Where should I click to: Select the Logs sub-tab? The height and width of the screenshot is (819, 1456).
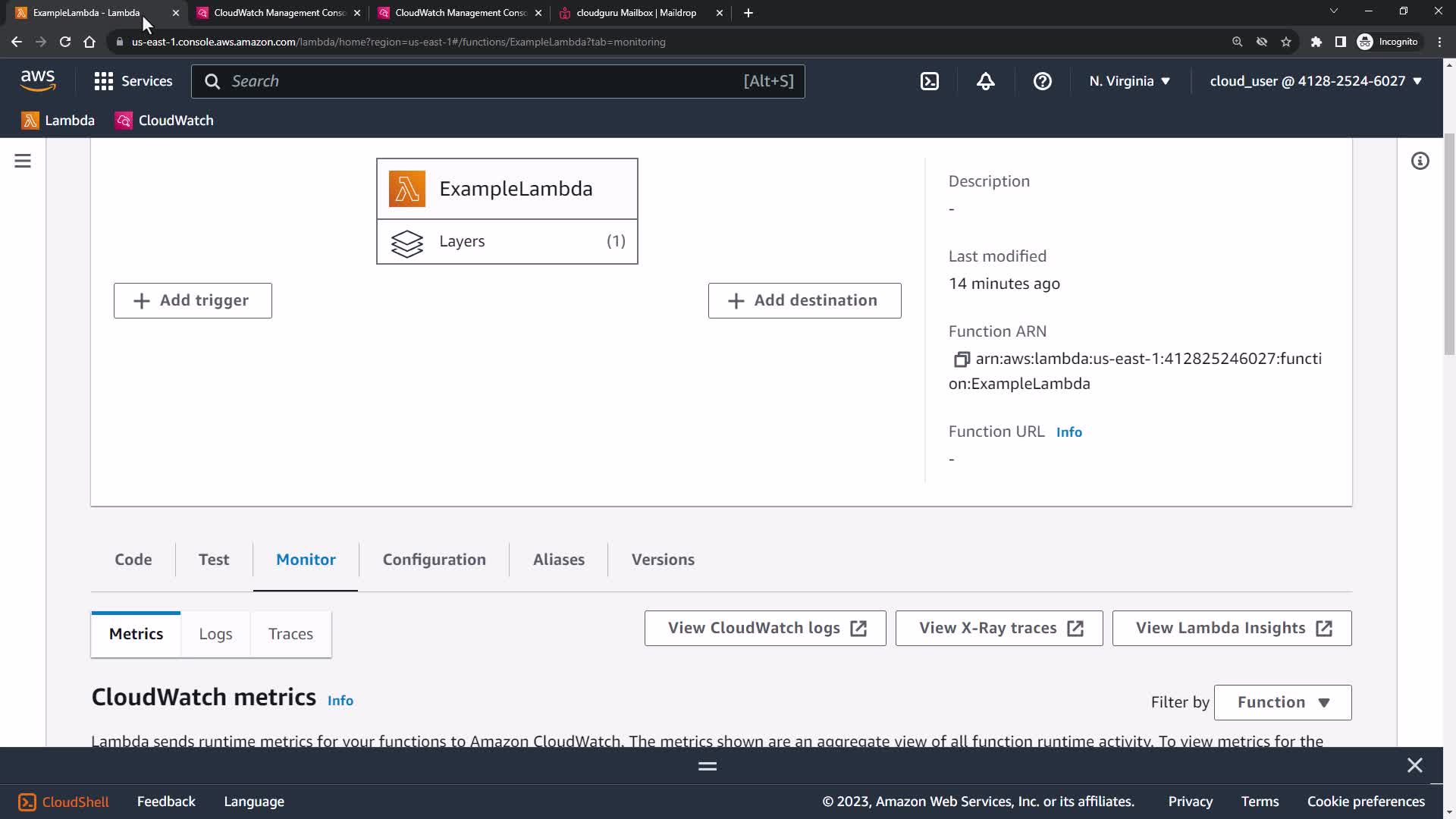click(x=215, y=634)
